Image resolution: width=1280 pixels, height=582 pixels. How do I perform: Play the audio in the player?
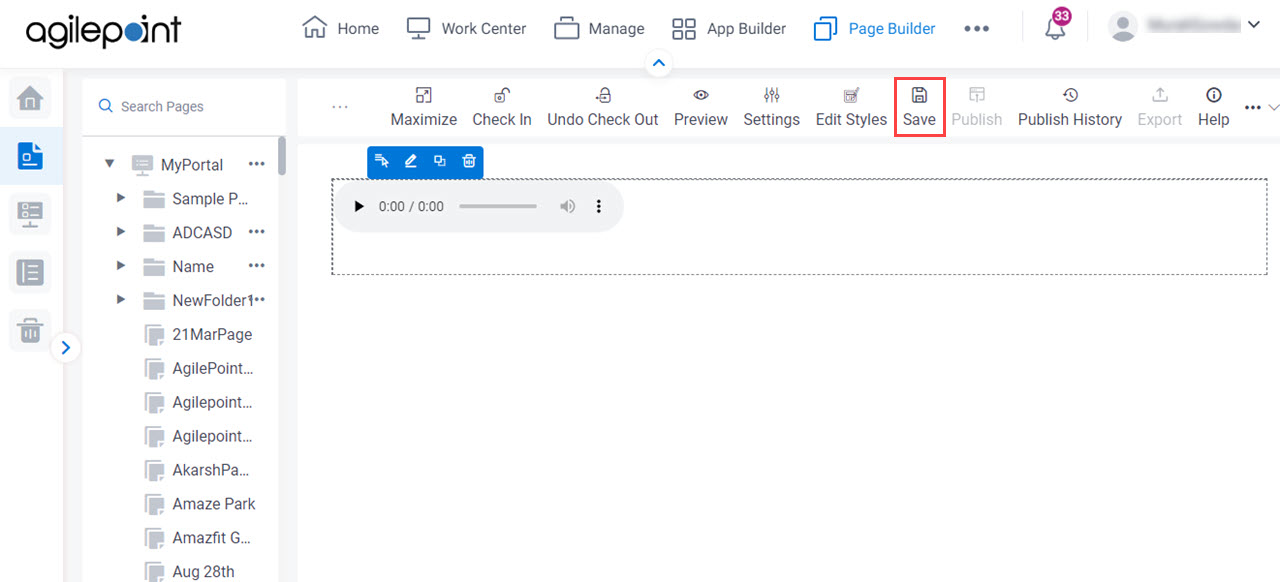coord(359,206)
